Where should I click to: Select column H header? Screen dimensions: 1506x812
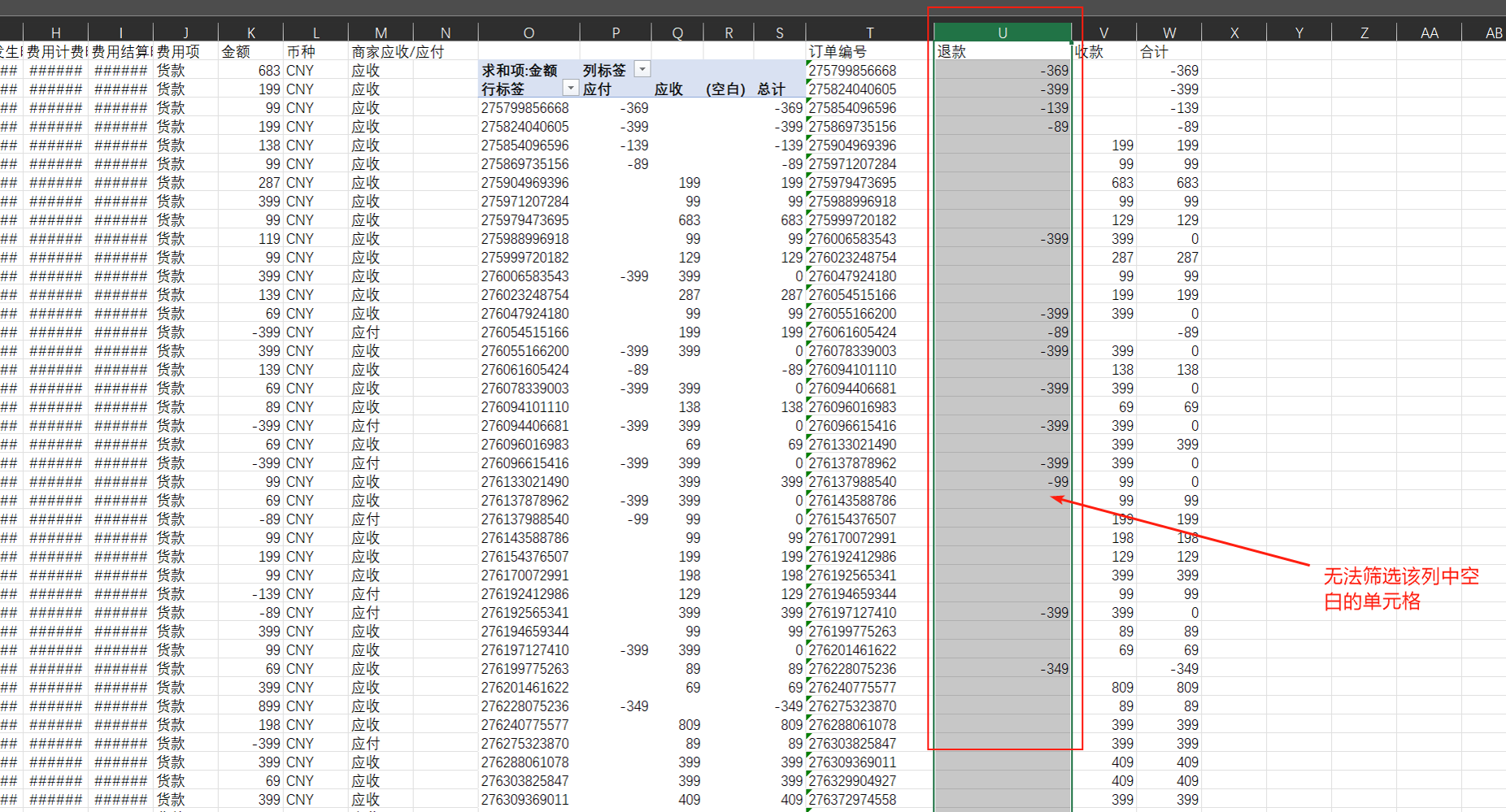55,33
